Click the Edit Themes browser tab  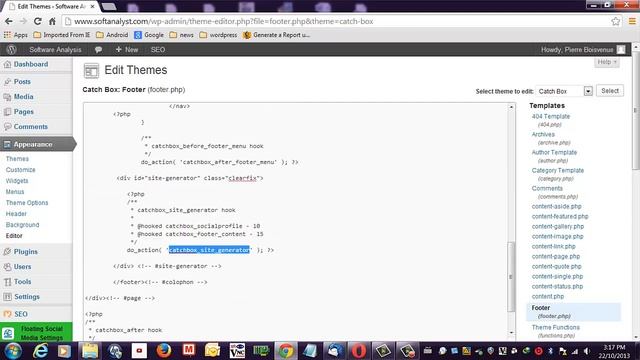(x=51, y=7)
